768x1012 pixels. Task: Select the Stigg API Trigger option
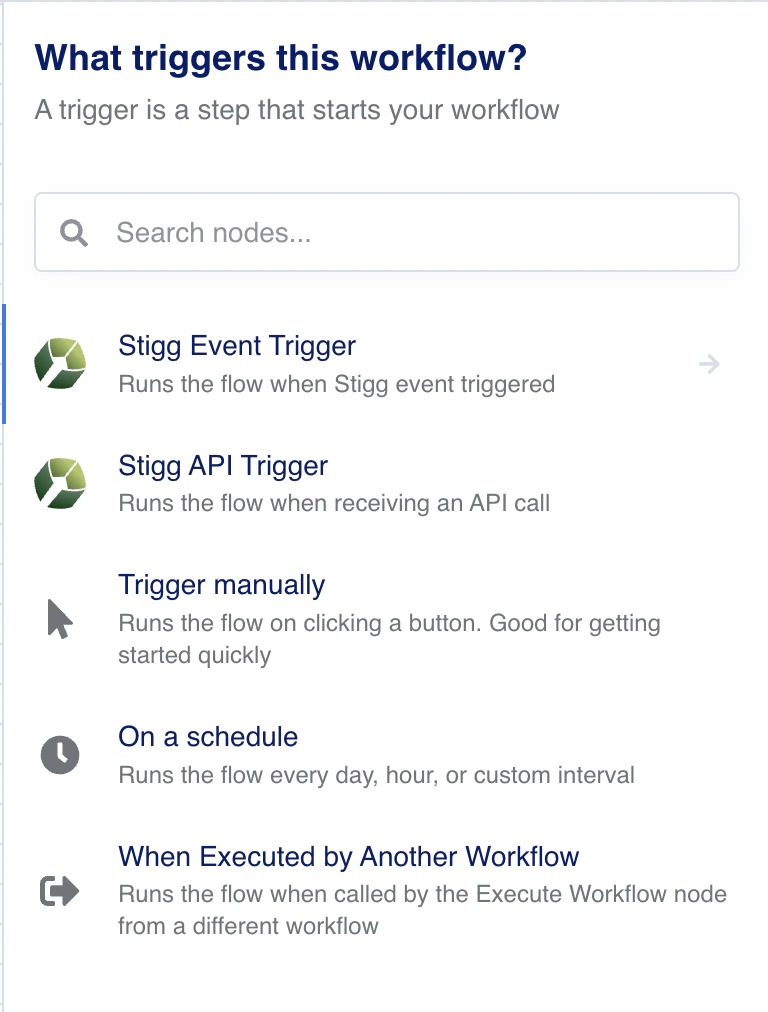[x=223, y=466]
